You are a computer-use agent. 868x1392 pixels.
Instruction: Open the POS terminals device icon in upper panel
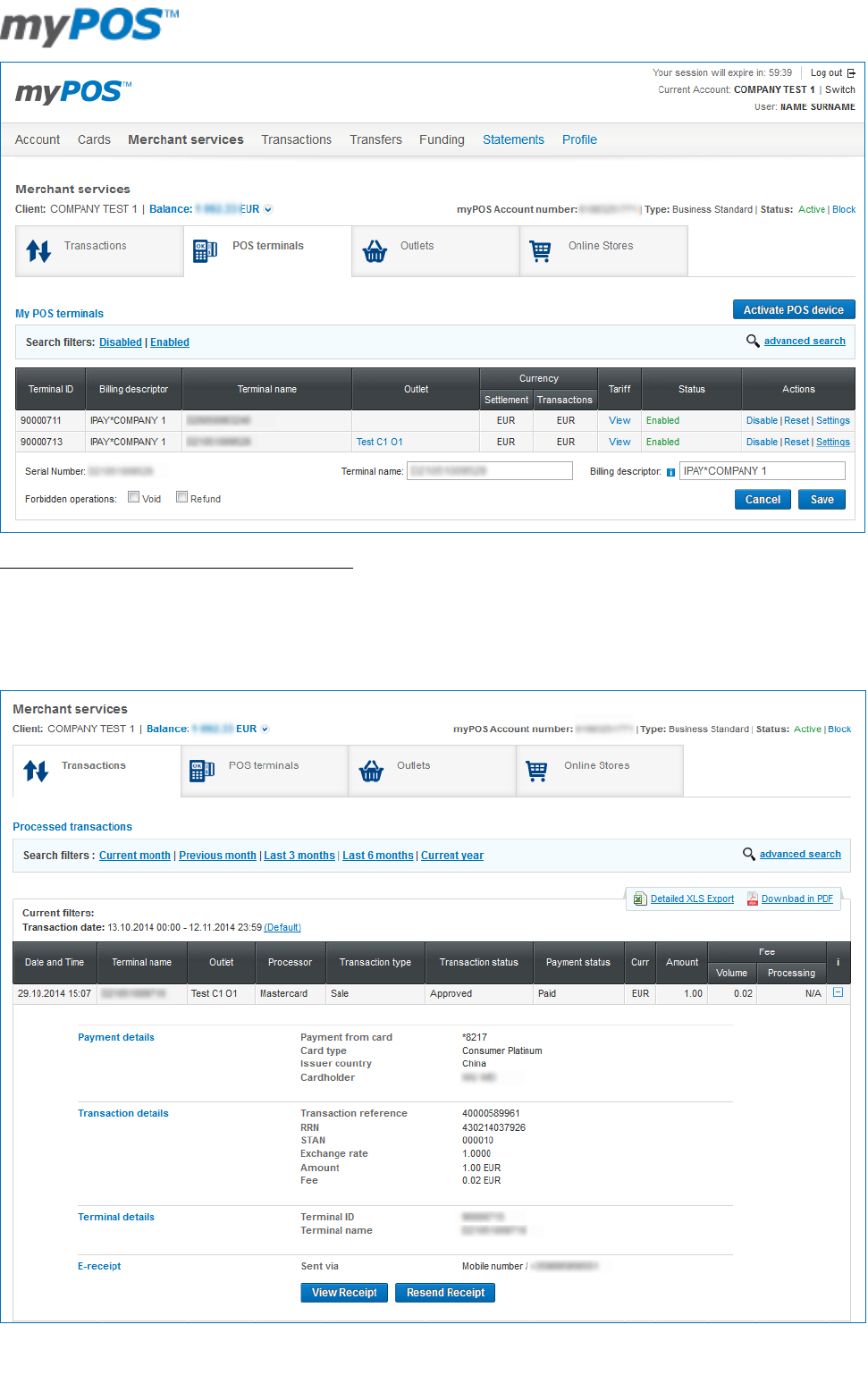pos(206,251)
